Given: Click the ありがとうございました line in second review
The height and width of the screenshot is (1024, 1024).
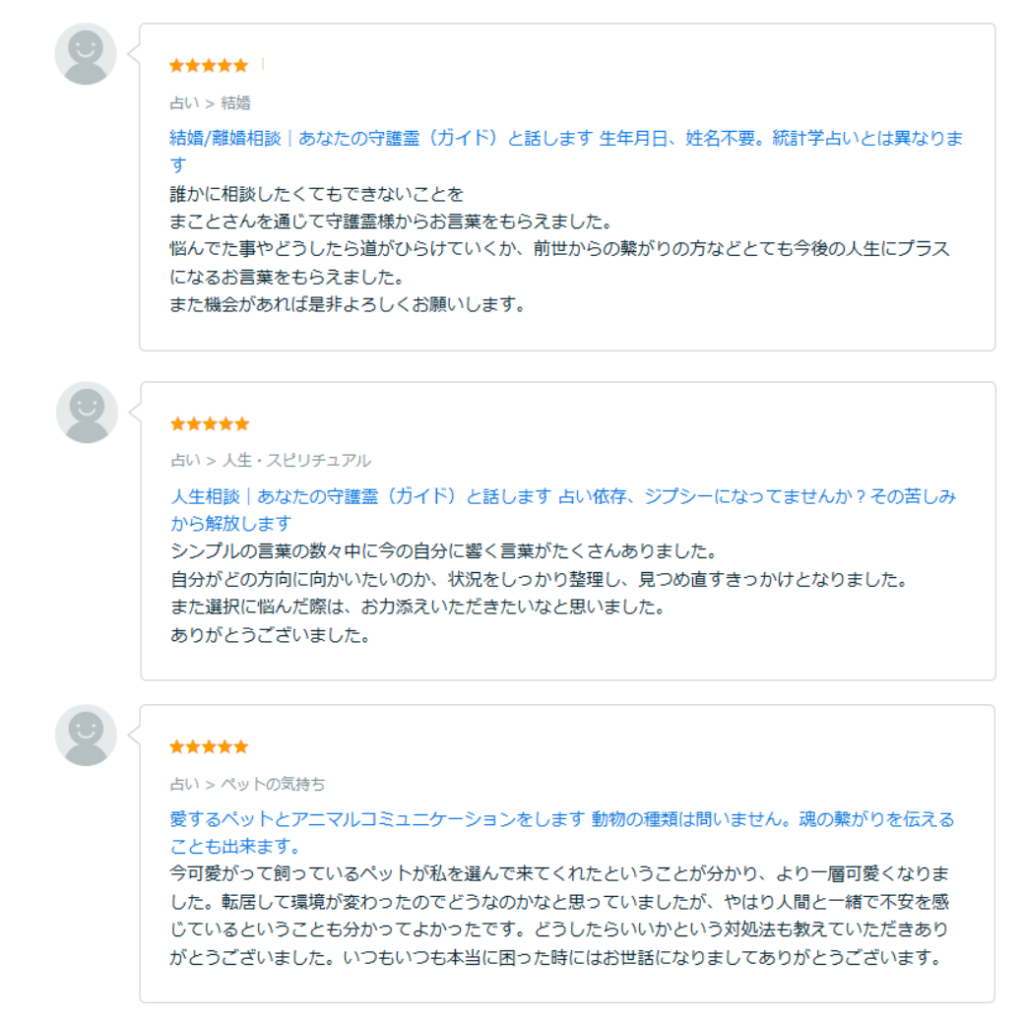Looking at the screenshot, I should (x=270, y=635).
